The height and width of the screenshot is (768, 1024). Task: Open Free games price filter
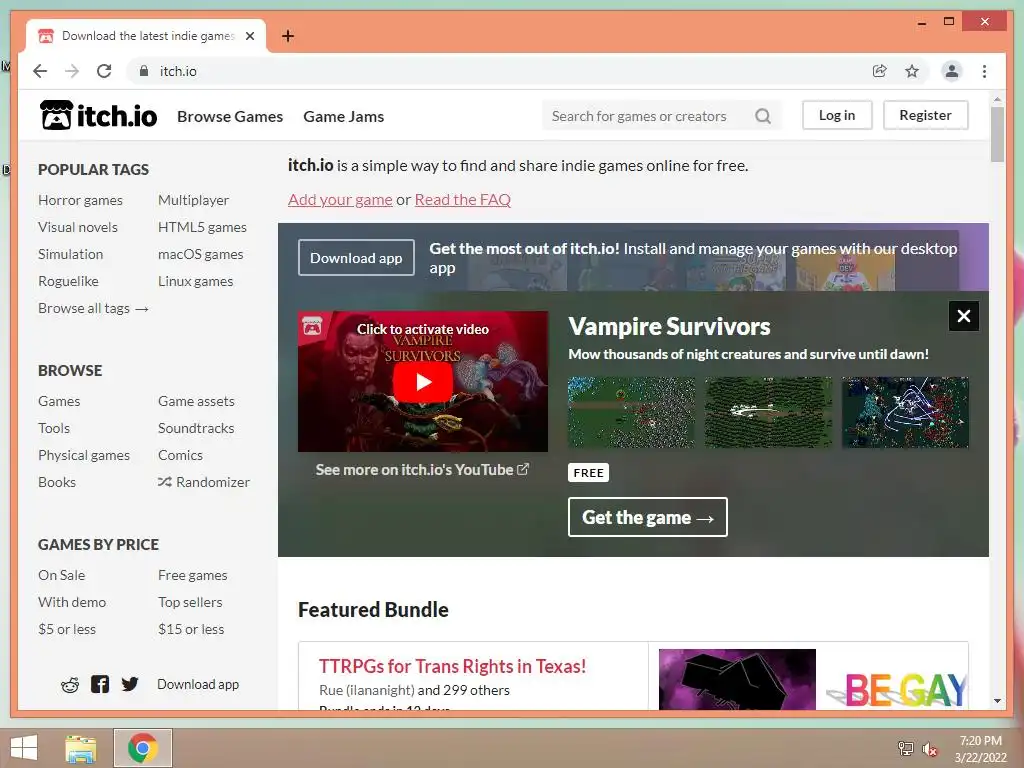193,575
